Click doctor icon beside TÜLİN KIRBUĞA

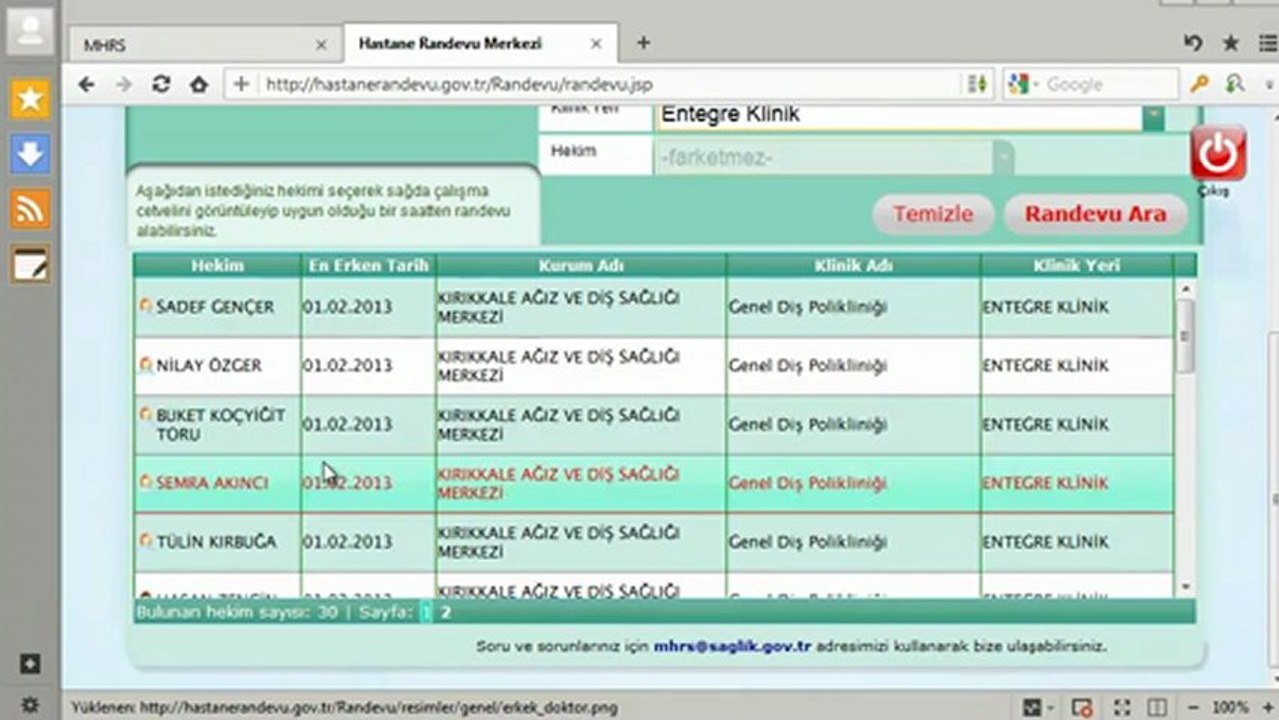(146, 541)
